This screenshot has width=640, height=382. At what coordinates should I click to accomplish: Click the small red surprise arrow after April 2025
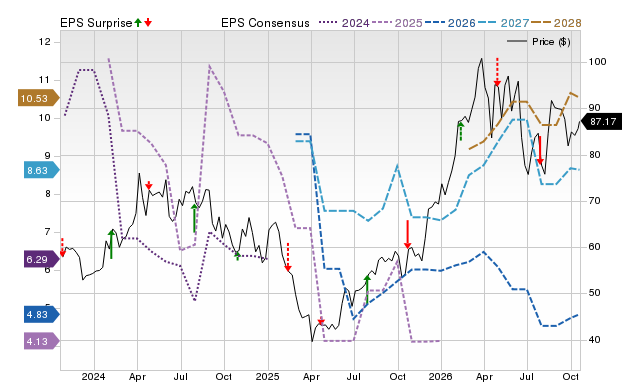pyautogui.click(x=321, y=322)
